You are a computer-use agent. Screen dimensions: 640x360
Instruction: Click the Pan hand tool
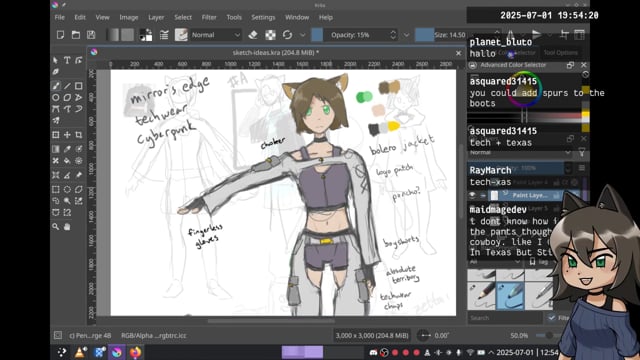[x=67, y=227]
